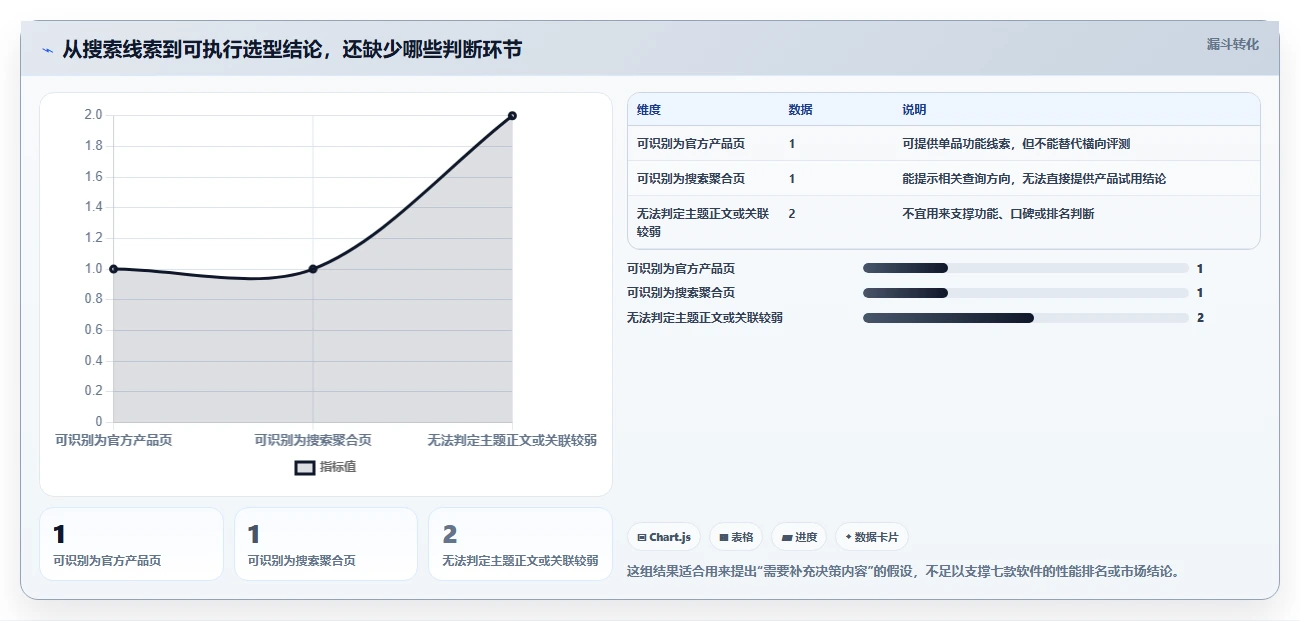Viewport: 1300px width, 621px height.
Task: Click the y-axis tick 0.4
Action: (94, 360)
